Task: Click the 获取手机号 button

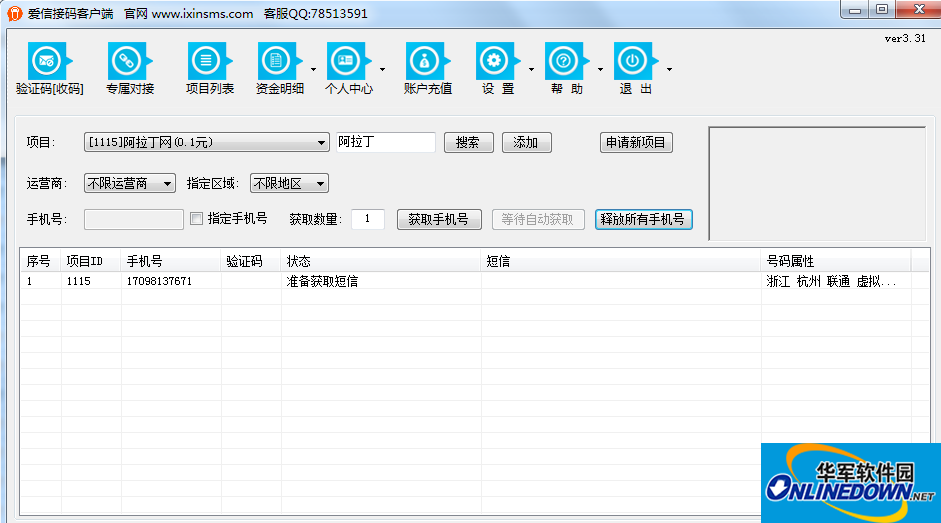Action: [439, 219]
